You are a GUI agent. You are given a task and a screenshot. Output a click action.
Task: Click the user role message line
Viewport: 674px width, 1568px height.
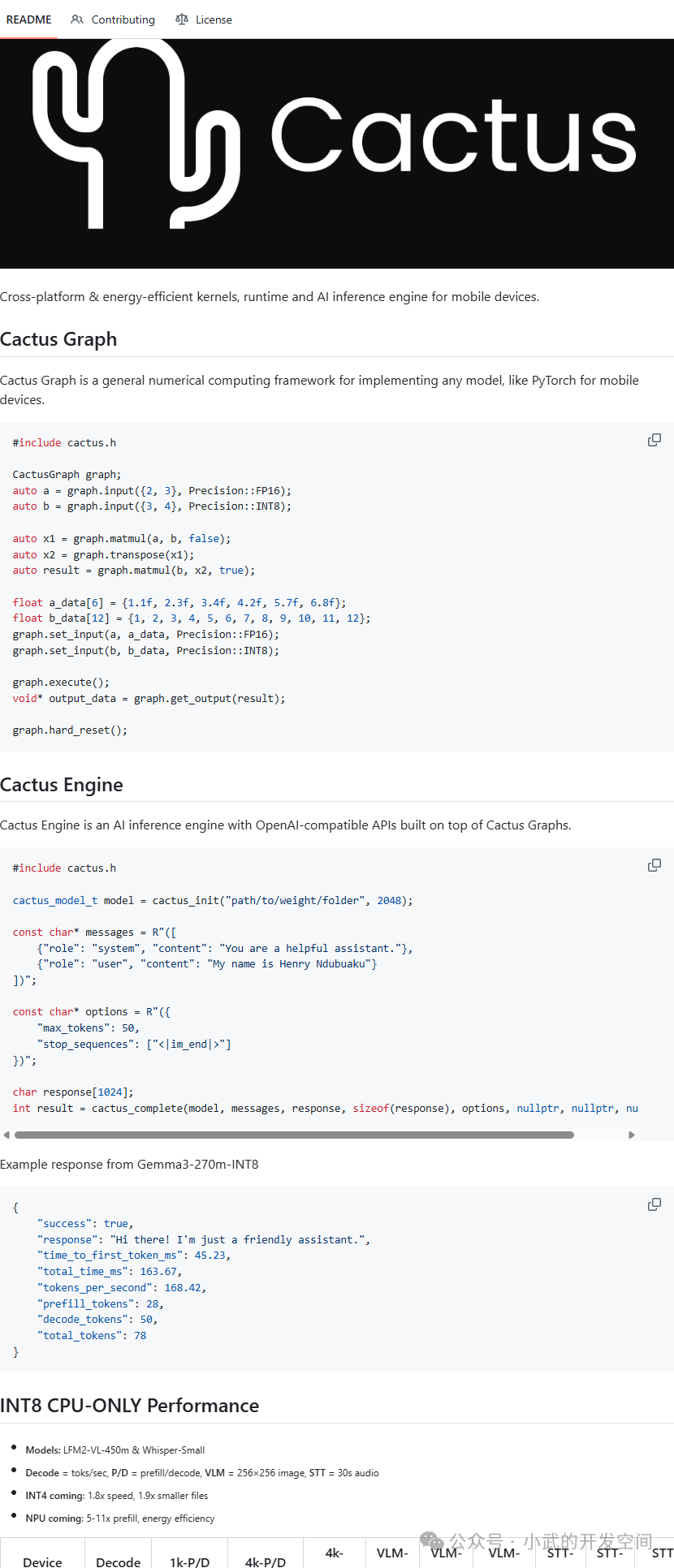207,964
